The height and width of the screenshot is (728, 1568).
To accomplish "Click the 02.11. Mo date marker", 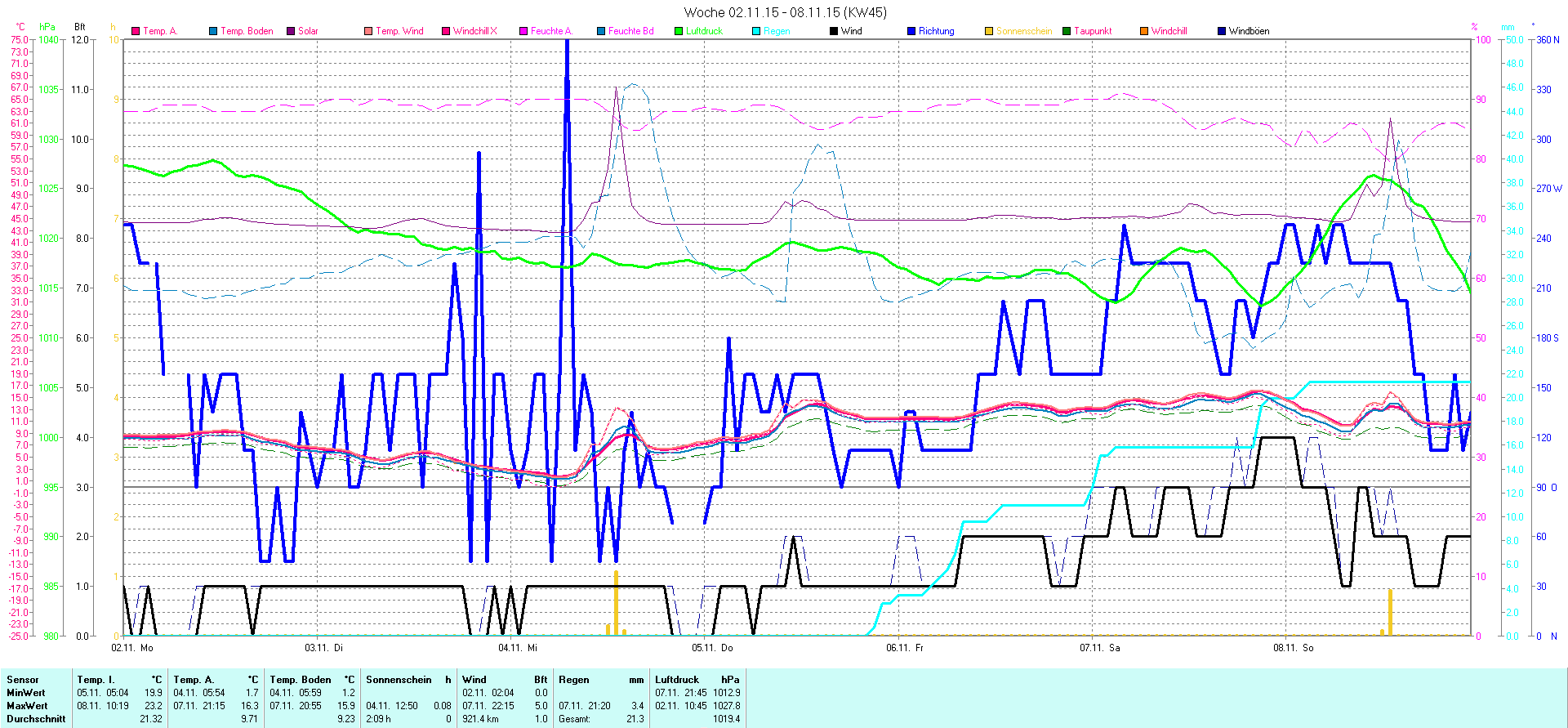I will [132, 648].
